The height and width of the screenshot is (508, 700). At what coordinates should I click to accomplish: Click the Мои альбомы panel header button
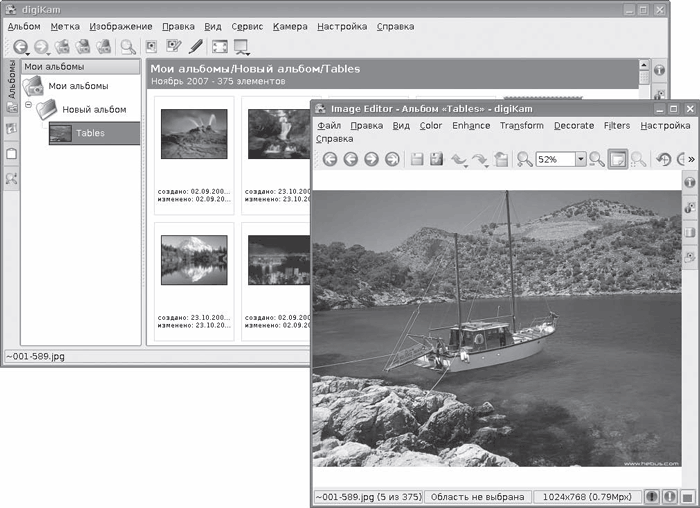point(81,67)
